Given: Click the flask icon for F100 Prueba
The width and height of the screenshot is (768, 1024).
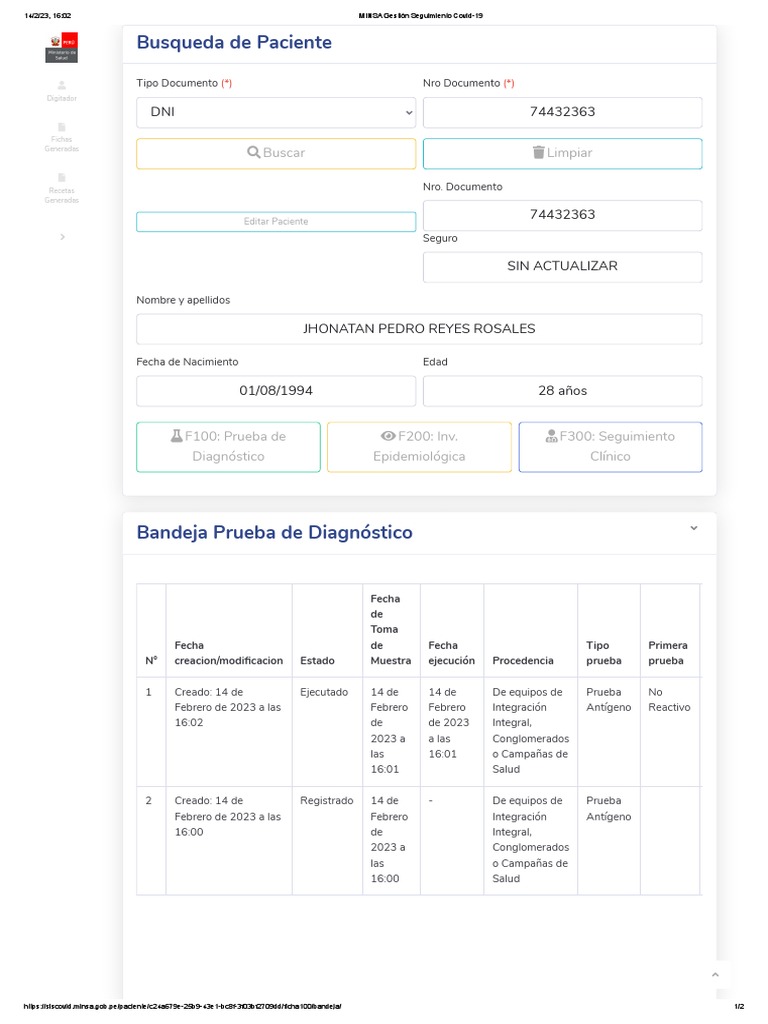Looking at the screenshot, I should 177,436.
